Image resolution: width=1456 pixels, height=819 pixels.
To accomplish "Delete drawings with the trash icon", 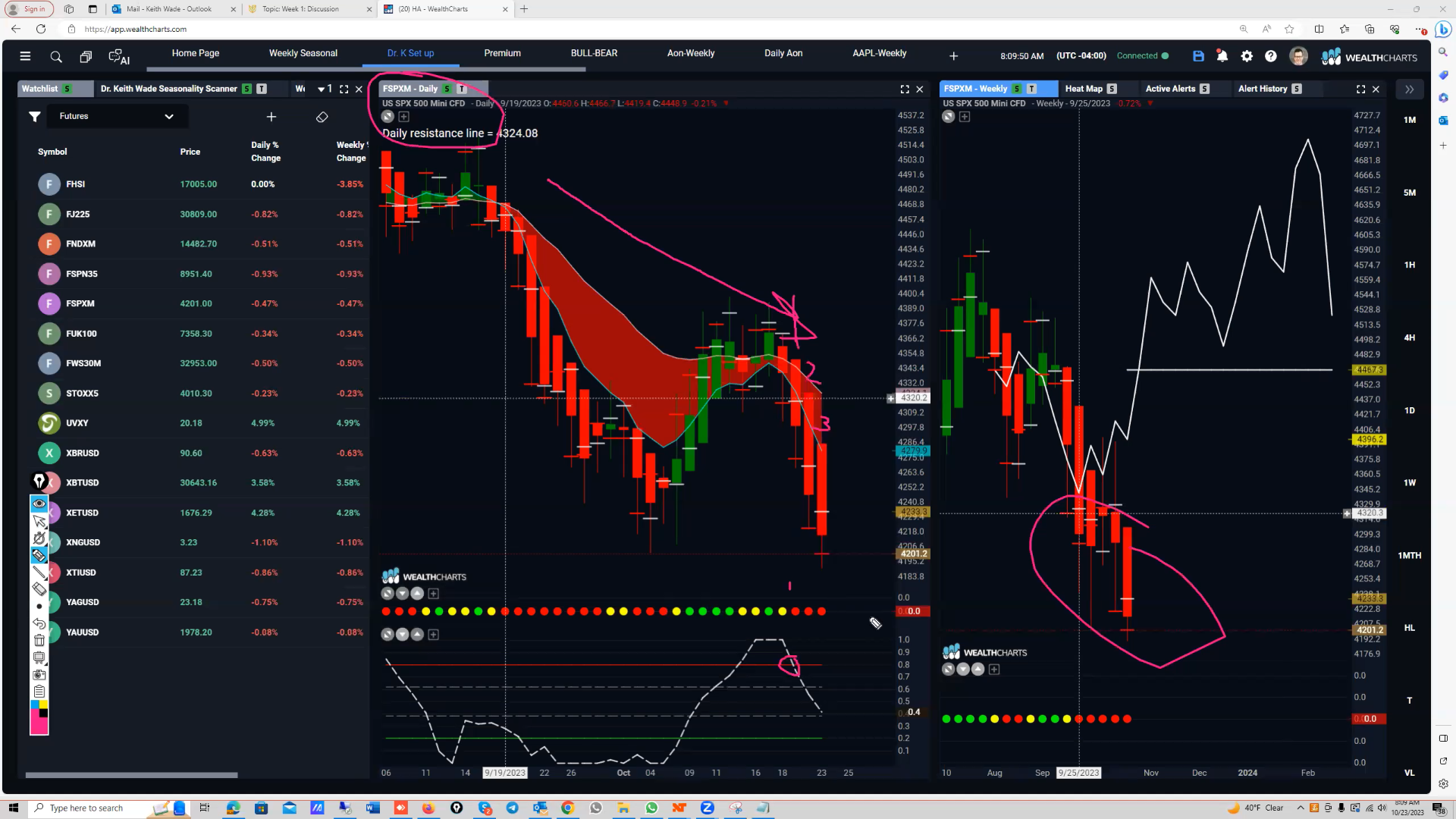I will click(x=39, y=641).
